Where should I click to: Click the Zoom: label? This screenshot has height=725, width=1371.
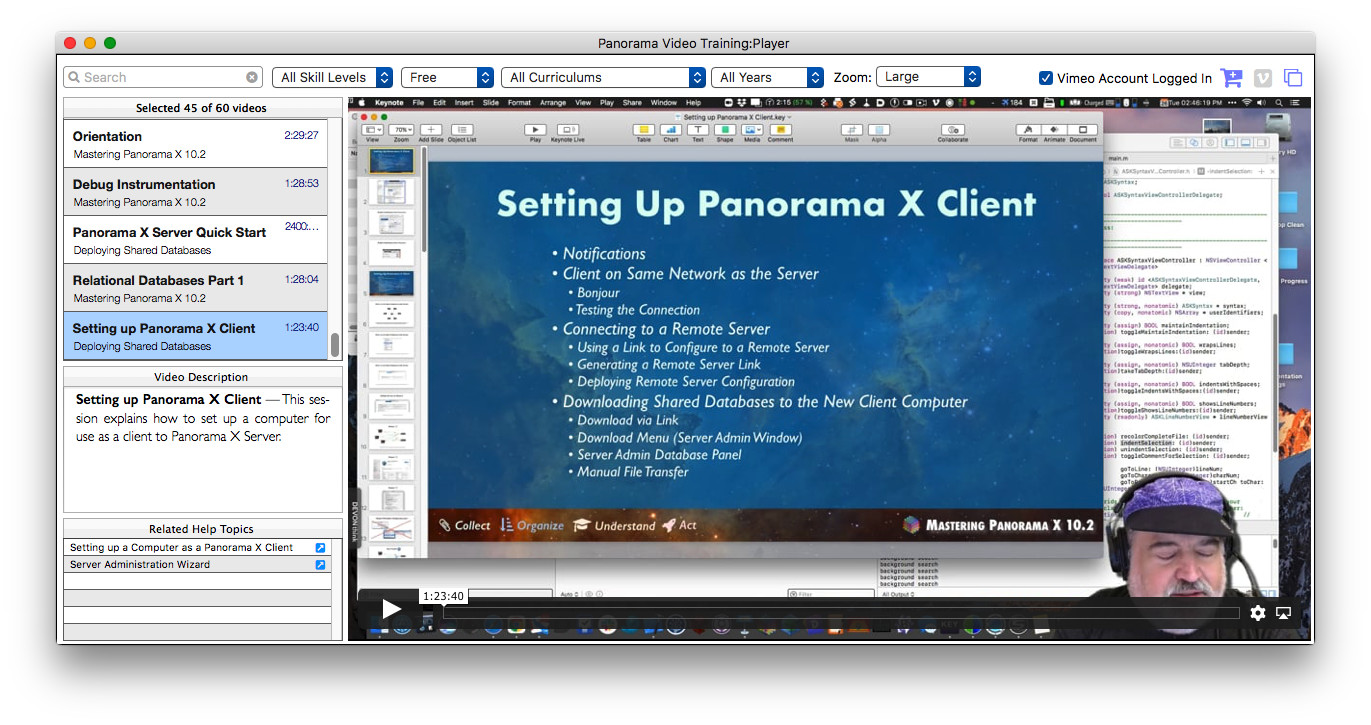(852, 78)
